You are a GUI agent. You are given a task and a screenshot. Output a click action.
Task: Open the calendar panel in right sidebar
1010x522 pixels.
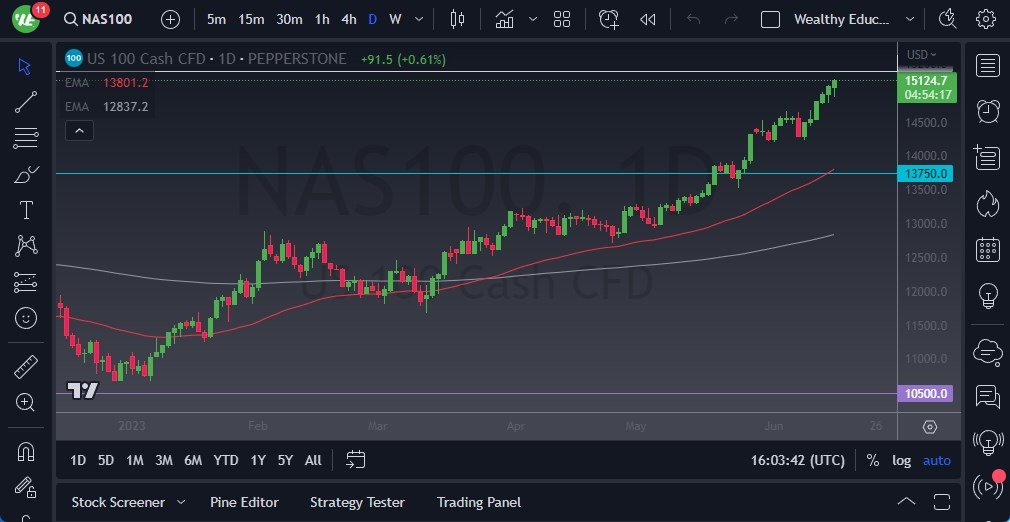pos(988,250)
